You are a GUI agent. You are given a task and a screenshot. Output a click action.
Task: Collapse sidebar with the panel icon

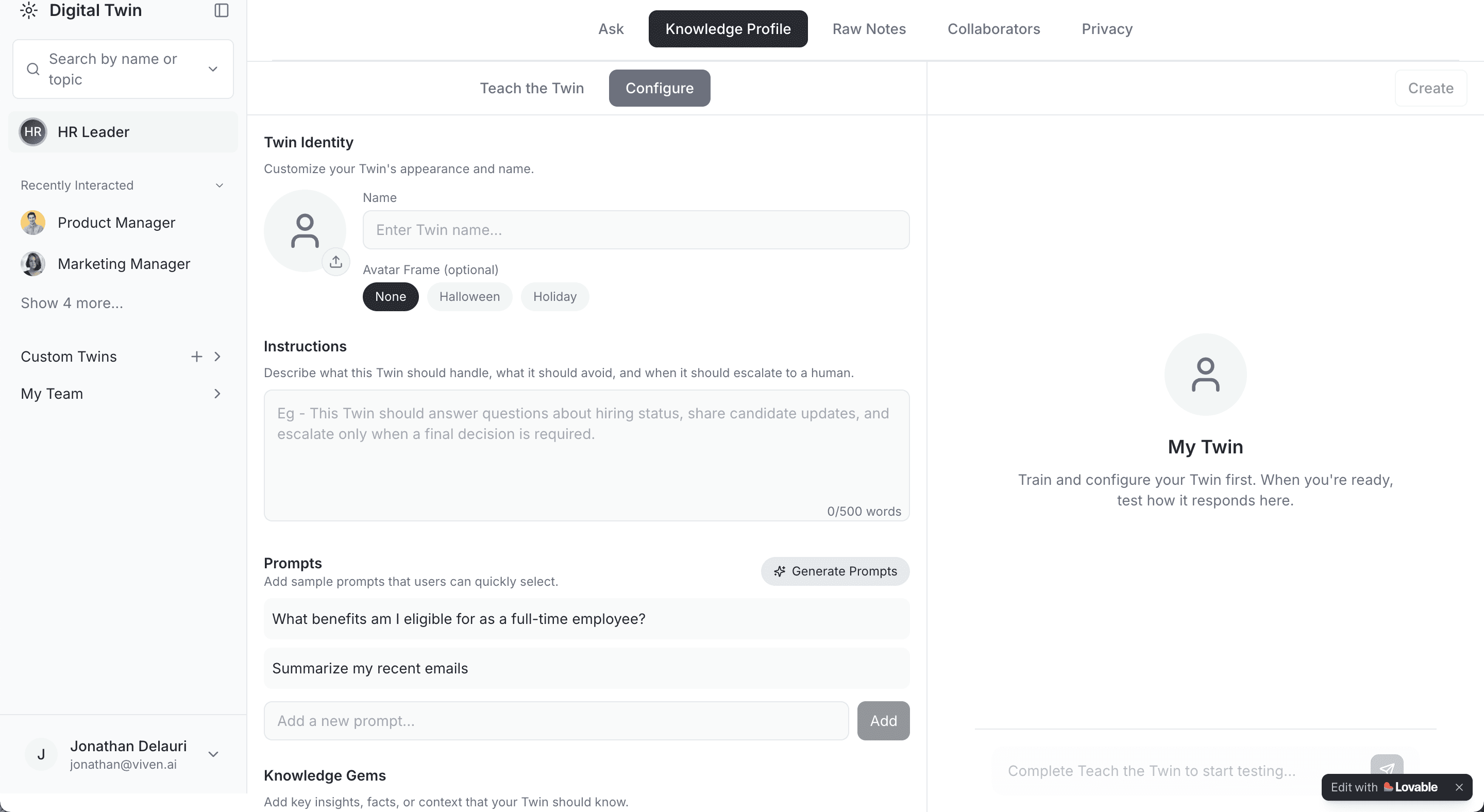221,10
